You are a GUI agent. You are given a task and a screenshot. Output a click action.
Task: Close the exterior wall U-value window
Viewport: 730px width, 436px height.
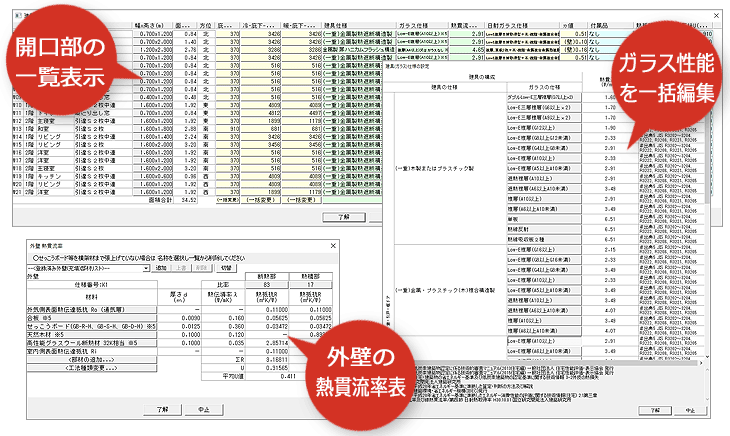click(x=333, y=246)
